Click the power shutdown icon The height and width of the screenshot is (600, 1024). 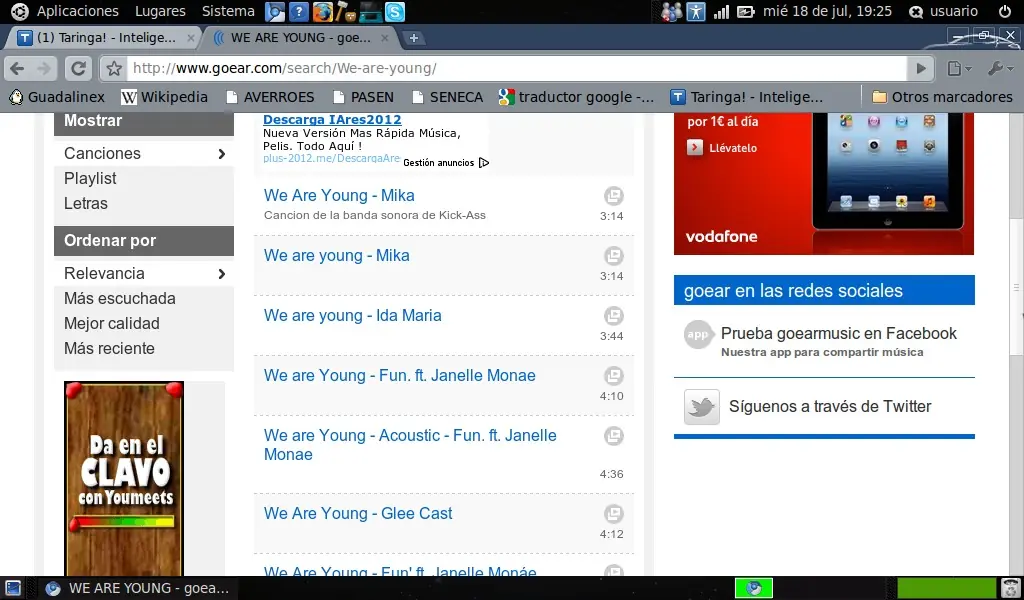(1005, 11)
